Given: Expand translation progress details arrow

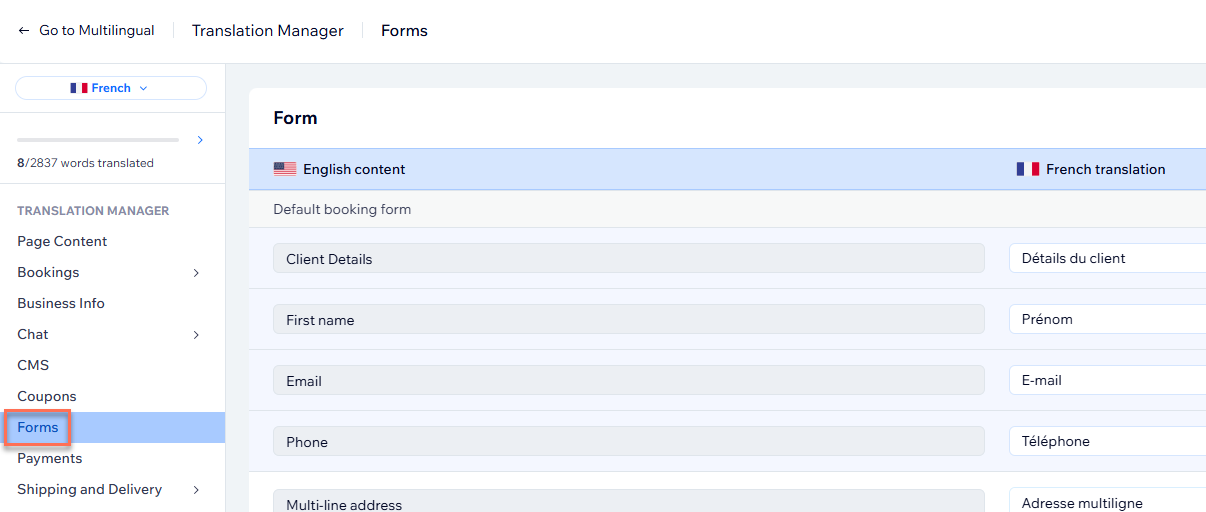Looking at the screenshot, I should point(200,140).
